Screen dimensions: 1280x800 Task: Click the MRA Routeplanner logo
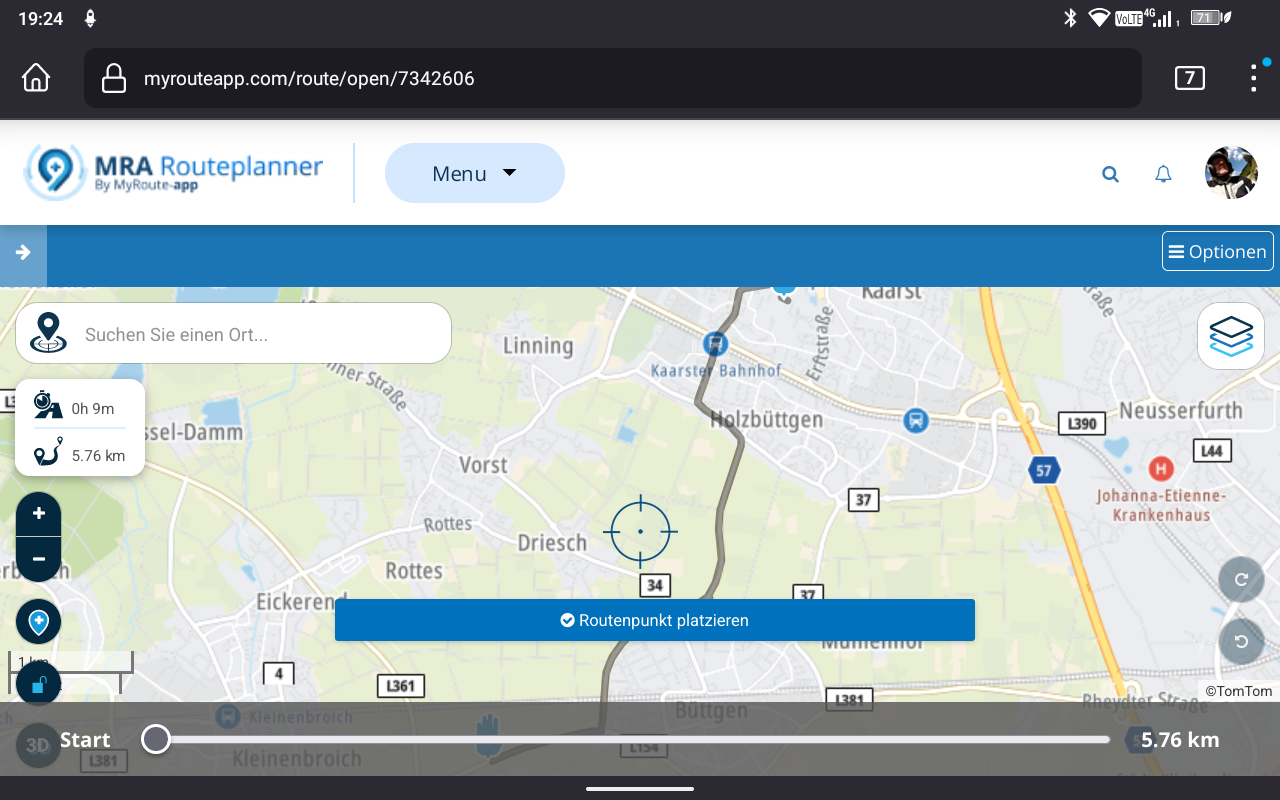coord(174,172)
